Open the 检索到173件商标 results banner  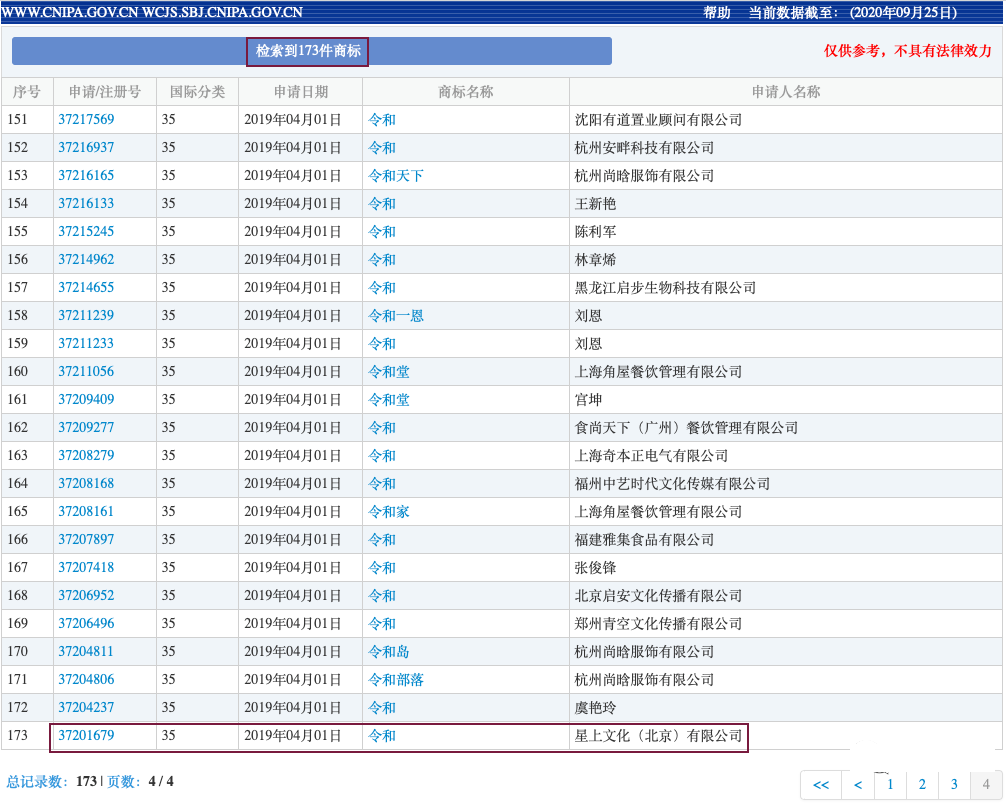coord(306,50)
